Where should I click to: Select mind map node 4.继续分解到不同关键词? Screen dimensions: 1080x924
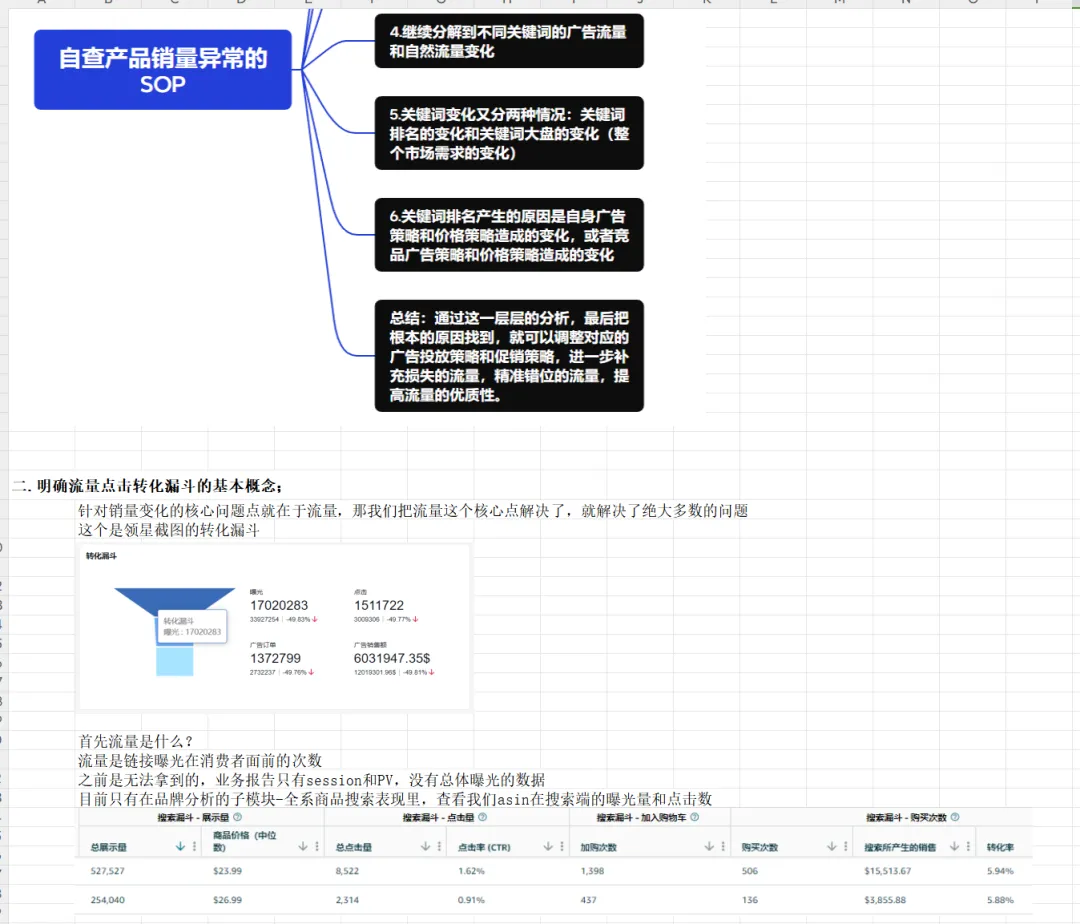click(x=509, y=41)
